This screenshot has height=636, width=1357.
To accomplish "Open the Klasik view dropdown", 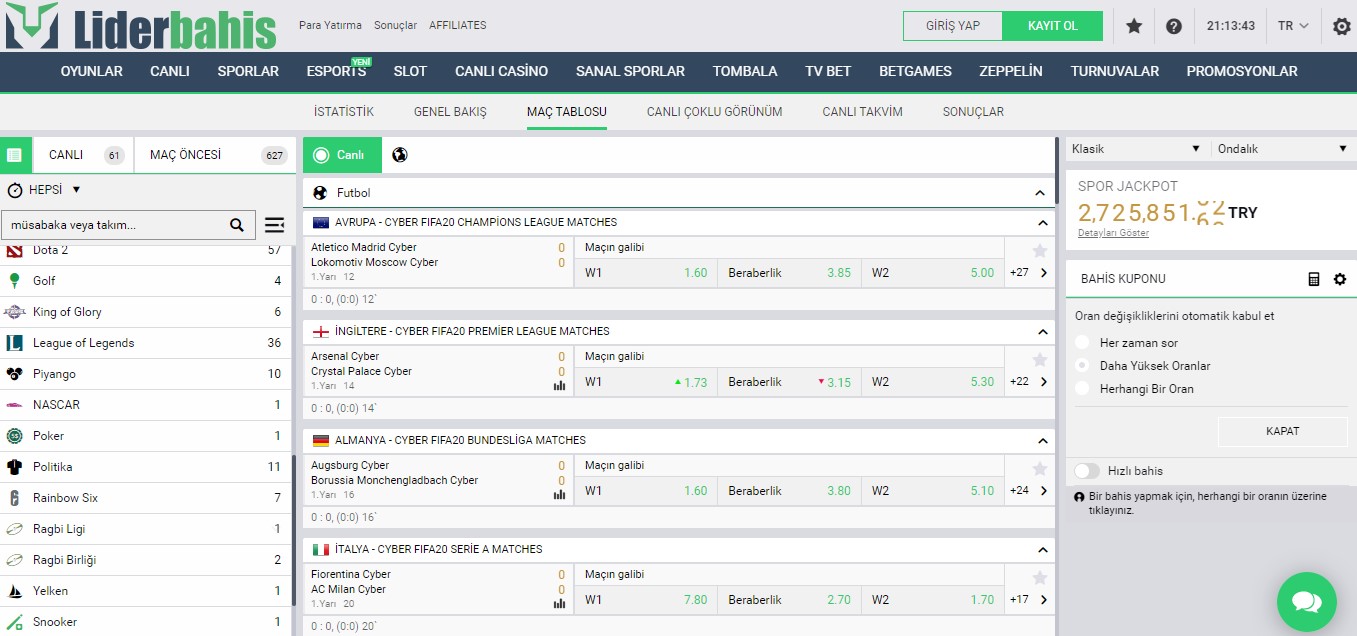I will (1136, 149).
